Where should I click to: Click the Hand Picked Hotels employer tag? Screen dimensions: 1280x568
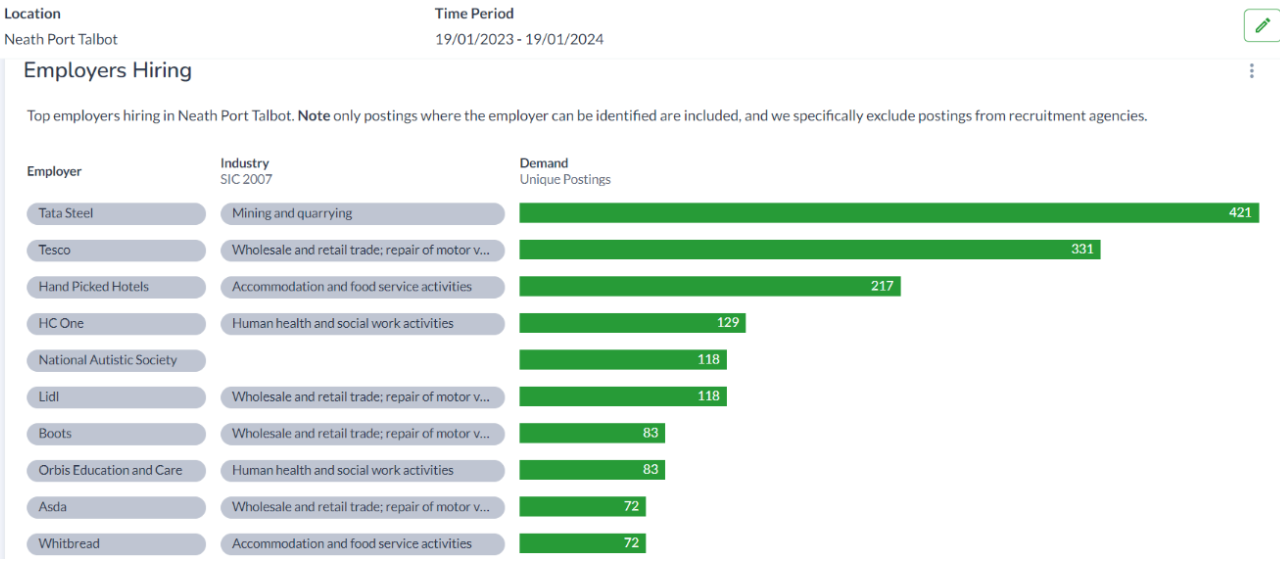[x=116, y=287]
